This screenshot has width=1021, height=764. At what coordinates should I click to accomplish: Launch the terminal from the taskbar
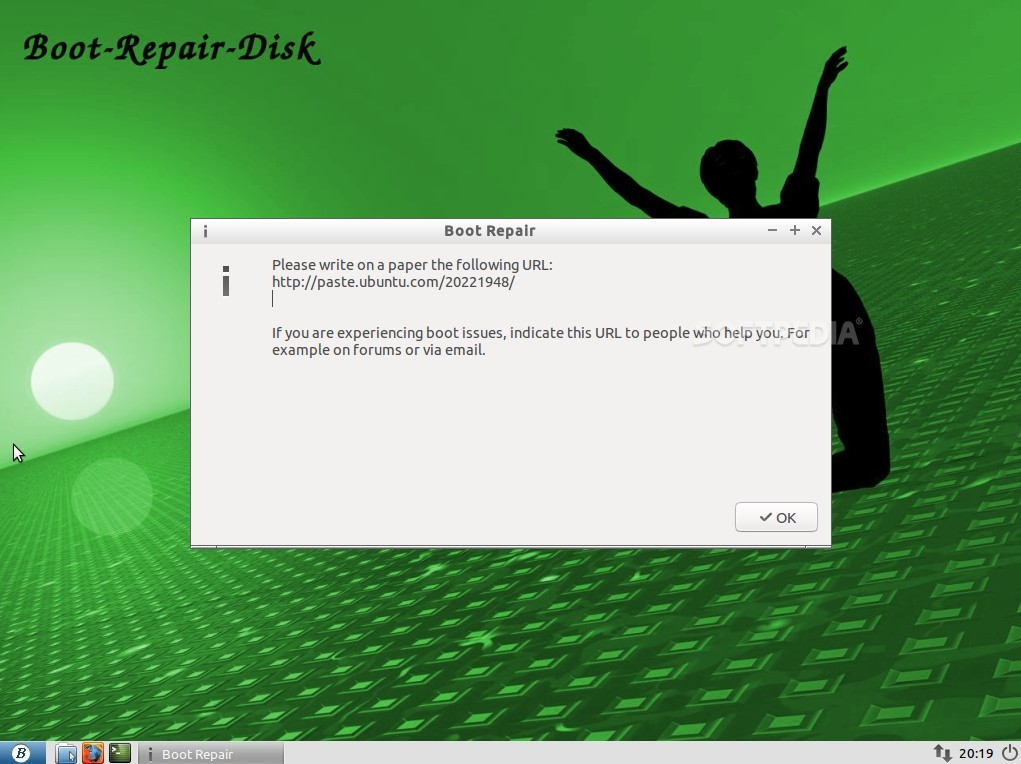coord(120,753)
